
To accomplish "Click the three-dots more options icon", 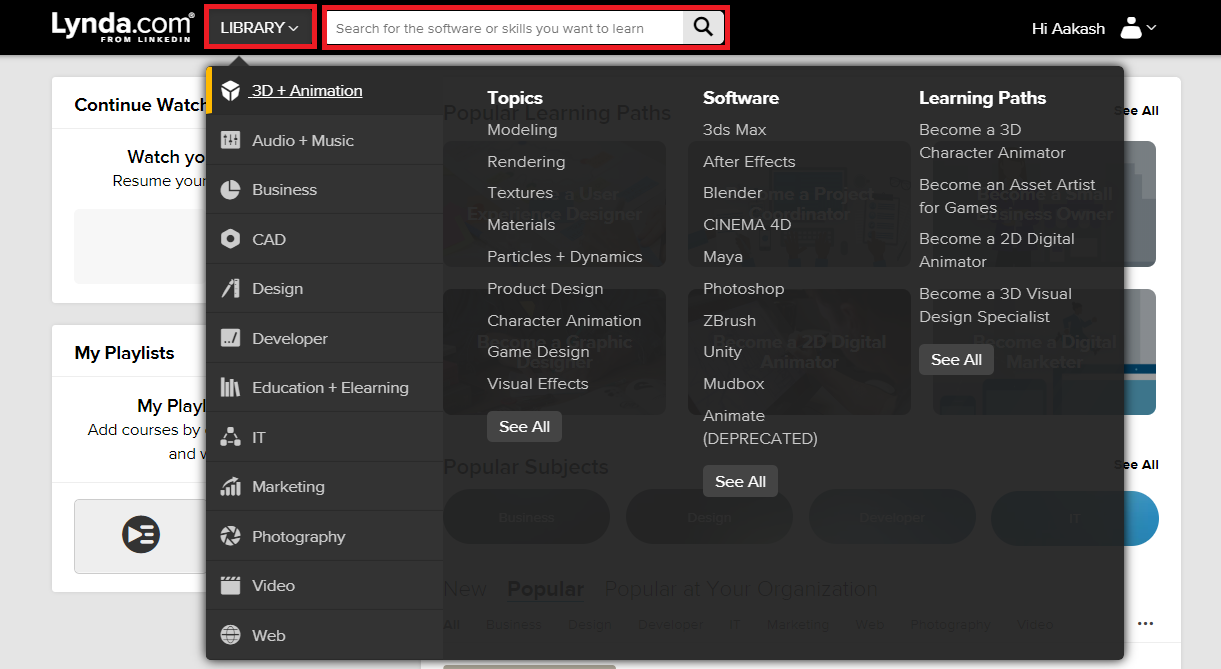I will [x=1145, y=624].
